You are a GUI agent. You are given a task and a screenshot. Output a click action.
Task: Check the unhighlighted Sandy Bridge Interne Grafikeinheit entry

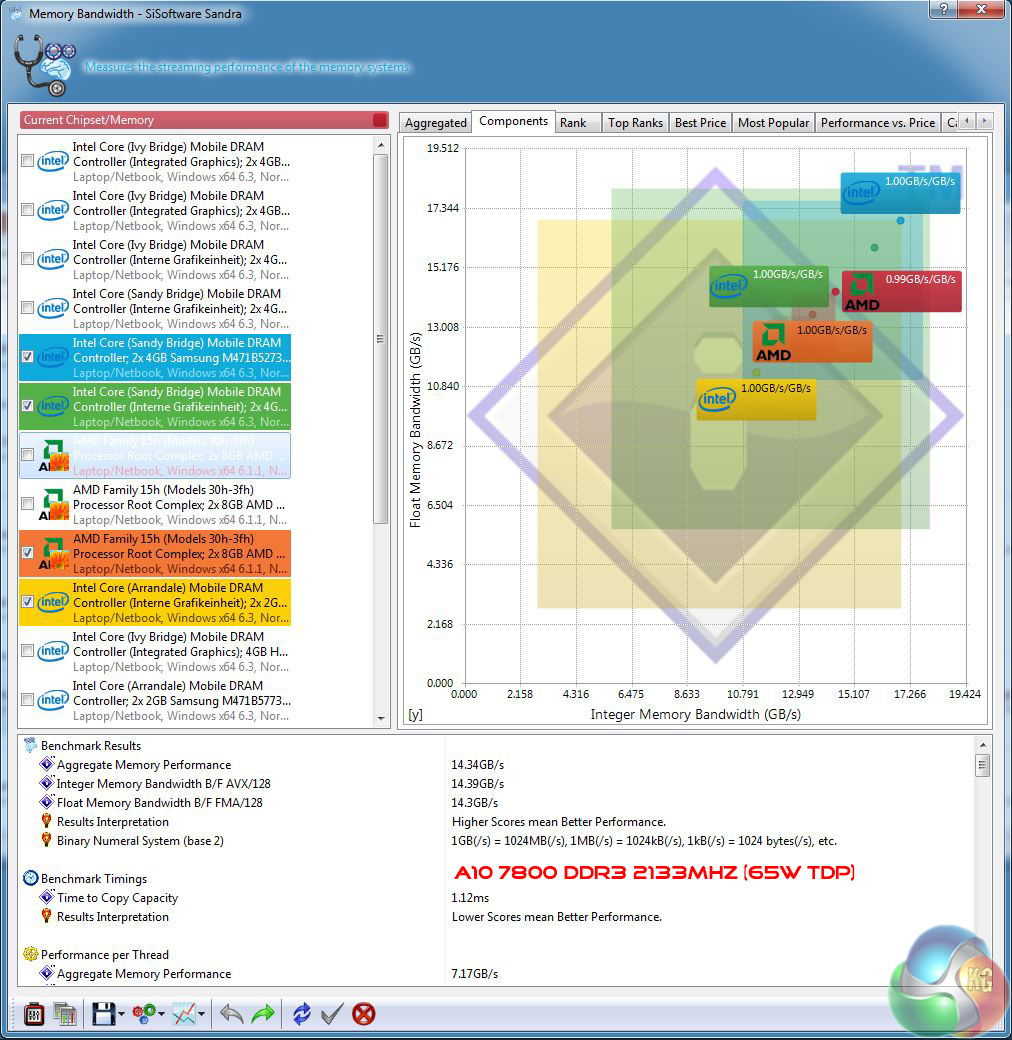[27, 308]
